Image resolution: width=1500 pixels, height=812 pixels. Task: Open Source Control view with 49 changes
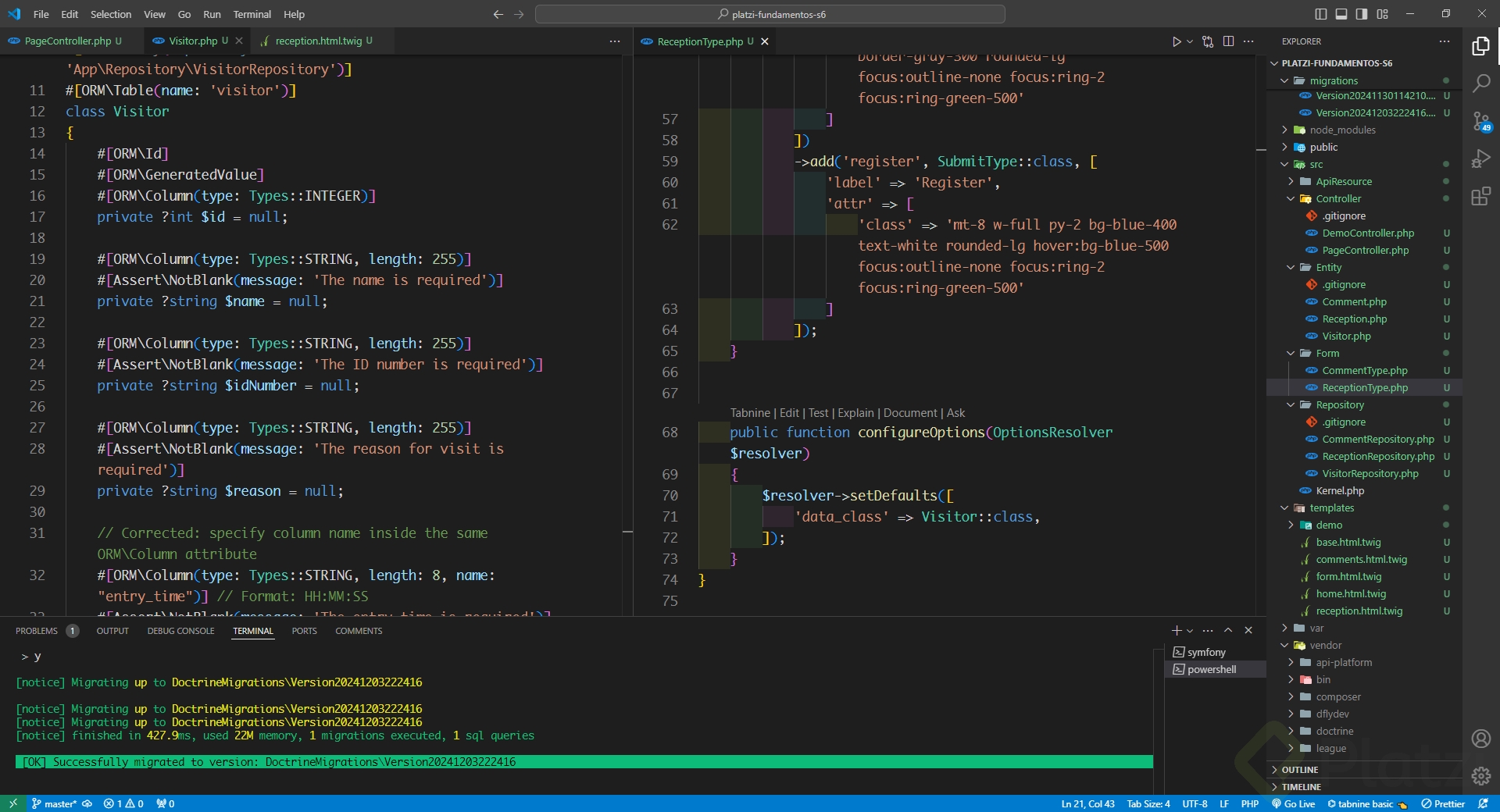1480,121
